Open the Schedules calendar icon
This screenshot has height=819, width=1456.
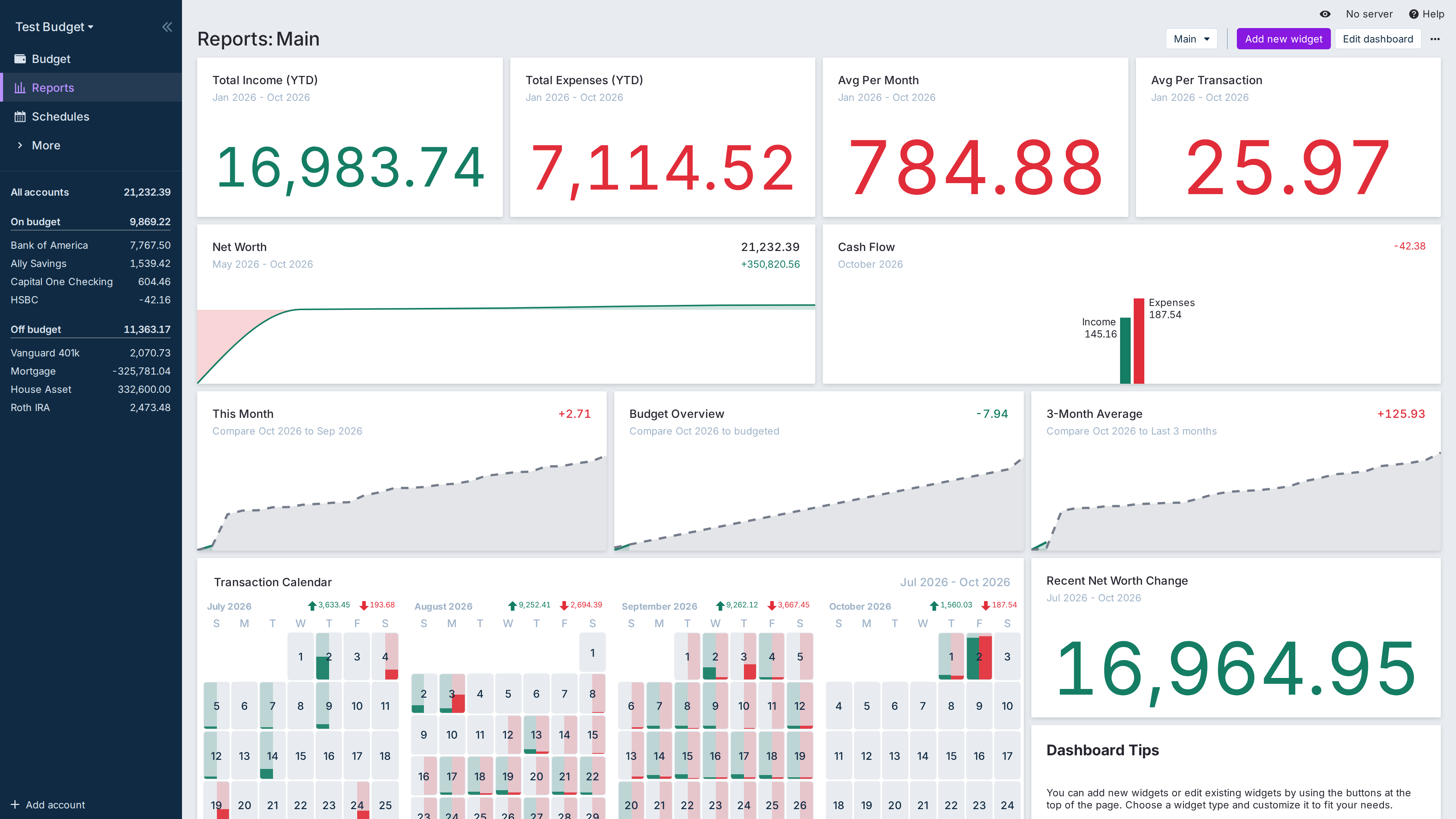20,116
